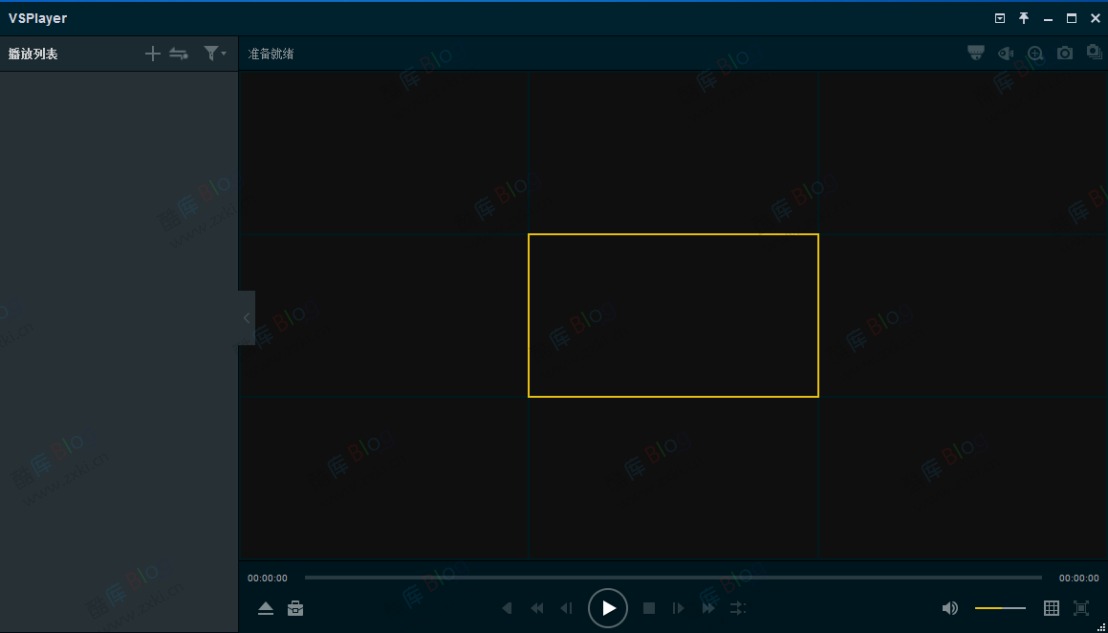Screen dimensions: 1108x633
Task: Open the multi-screen grid layout selector
Action: point(1051,608)
